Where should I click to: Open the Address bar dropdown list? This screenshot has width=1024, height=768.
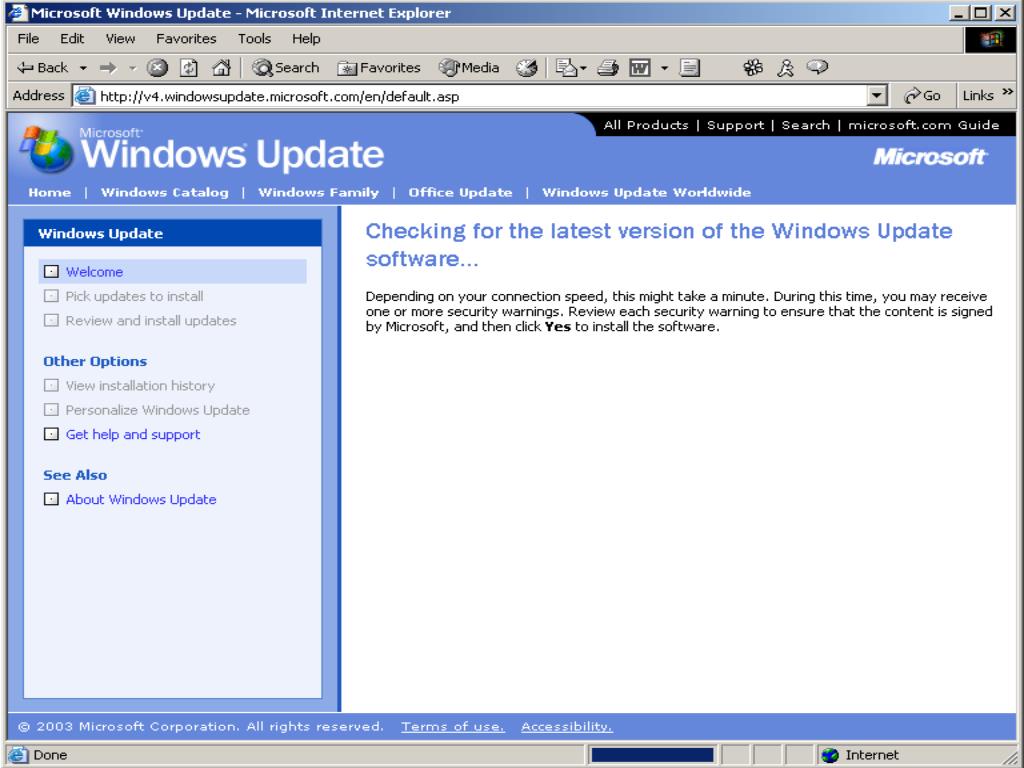[877, 96]
